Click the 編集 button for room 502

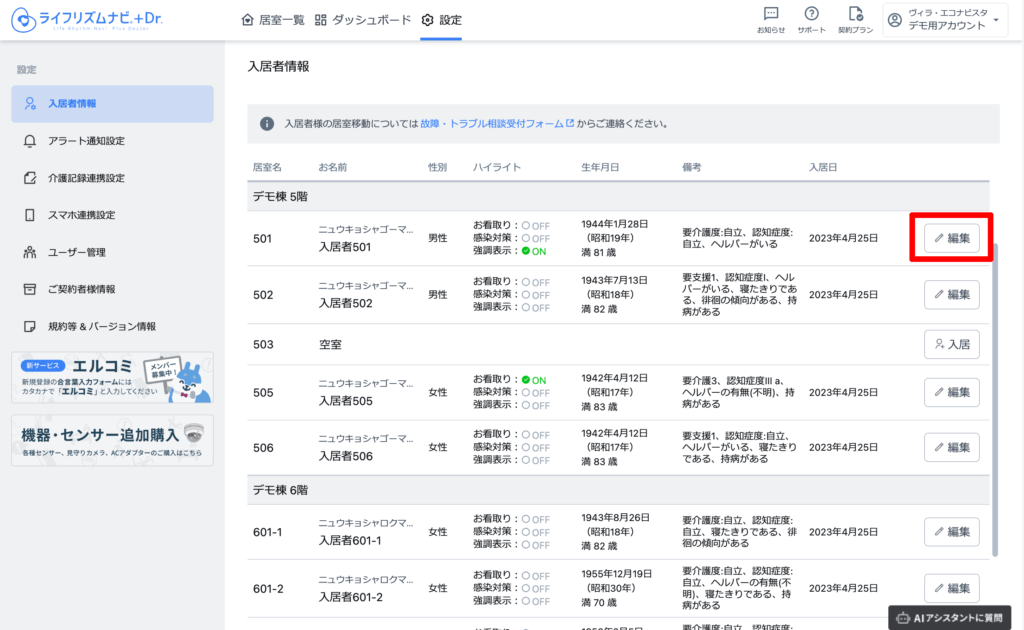[x=951, y=295]
